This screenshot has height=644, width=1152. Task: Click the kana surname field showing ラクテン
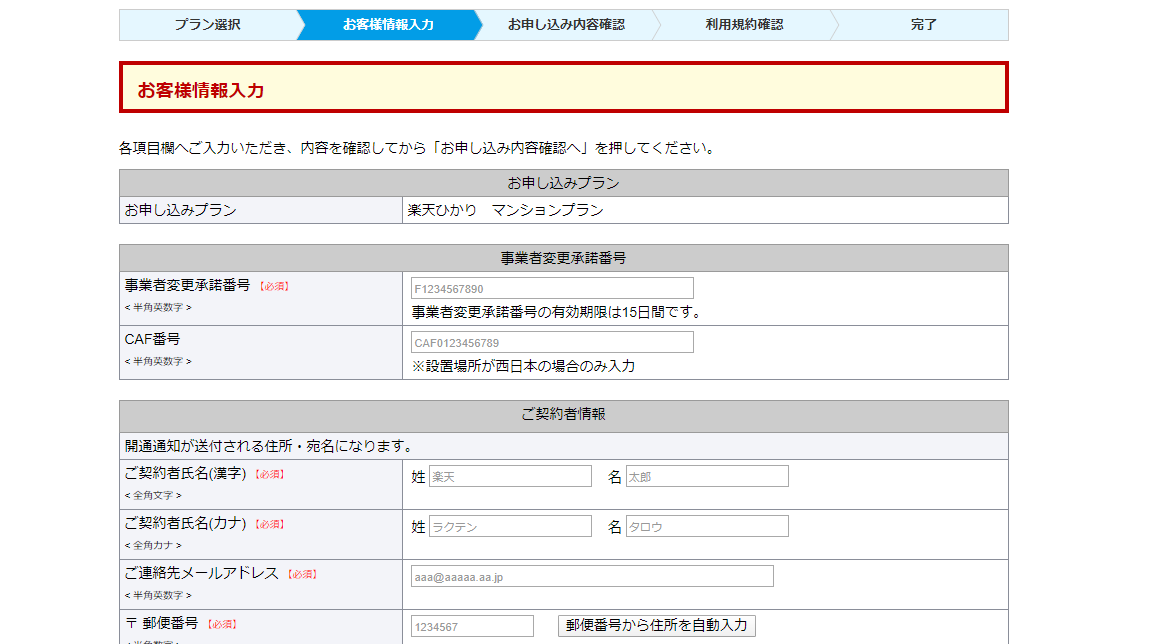510,527
